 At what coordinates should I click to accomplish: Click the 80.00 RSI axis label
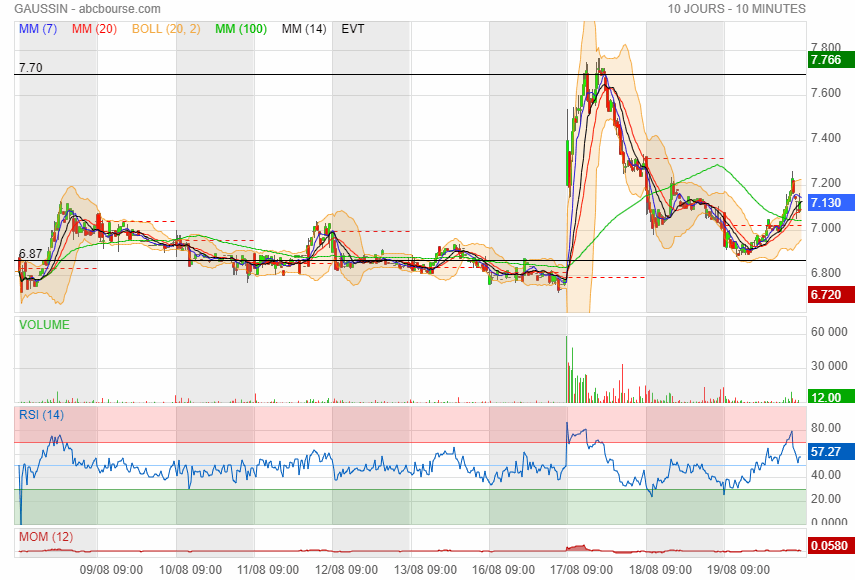tap(826, 428)
